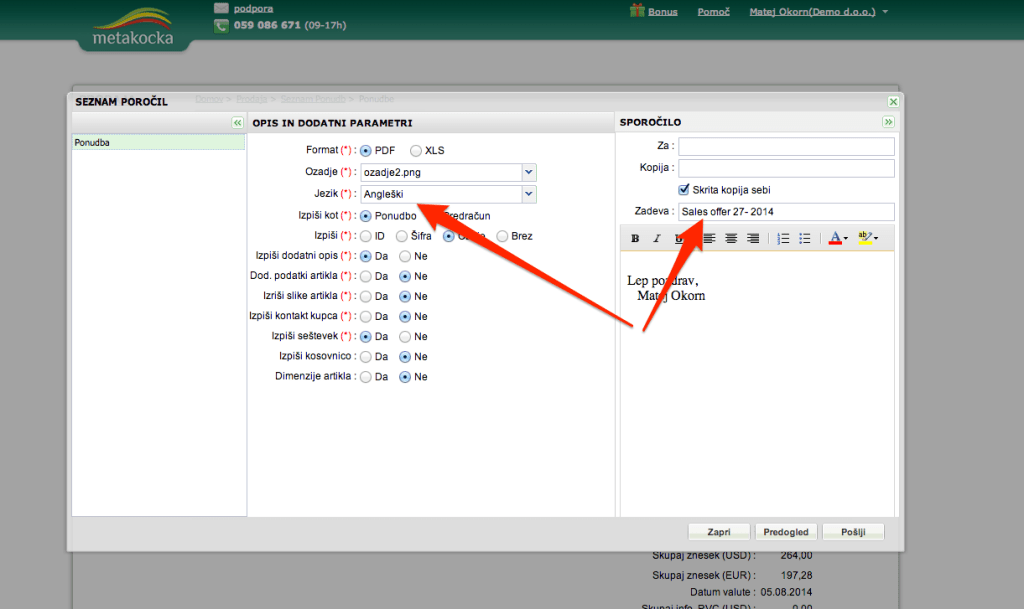Set Izpiši kontakt kupca to Da

click(x=366, y=317)
